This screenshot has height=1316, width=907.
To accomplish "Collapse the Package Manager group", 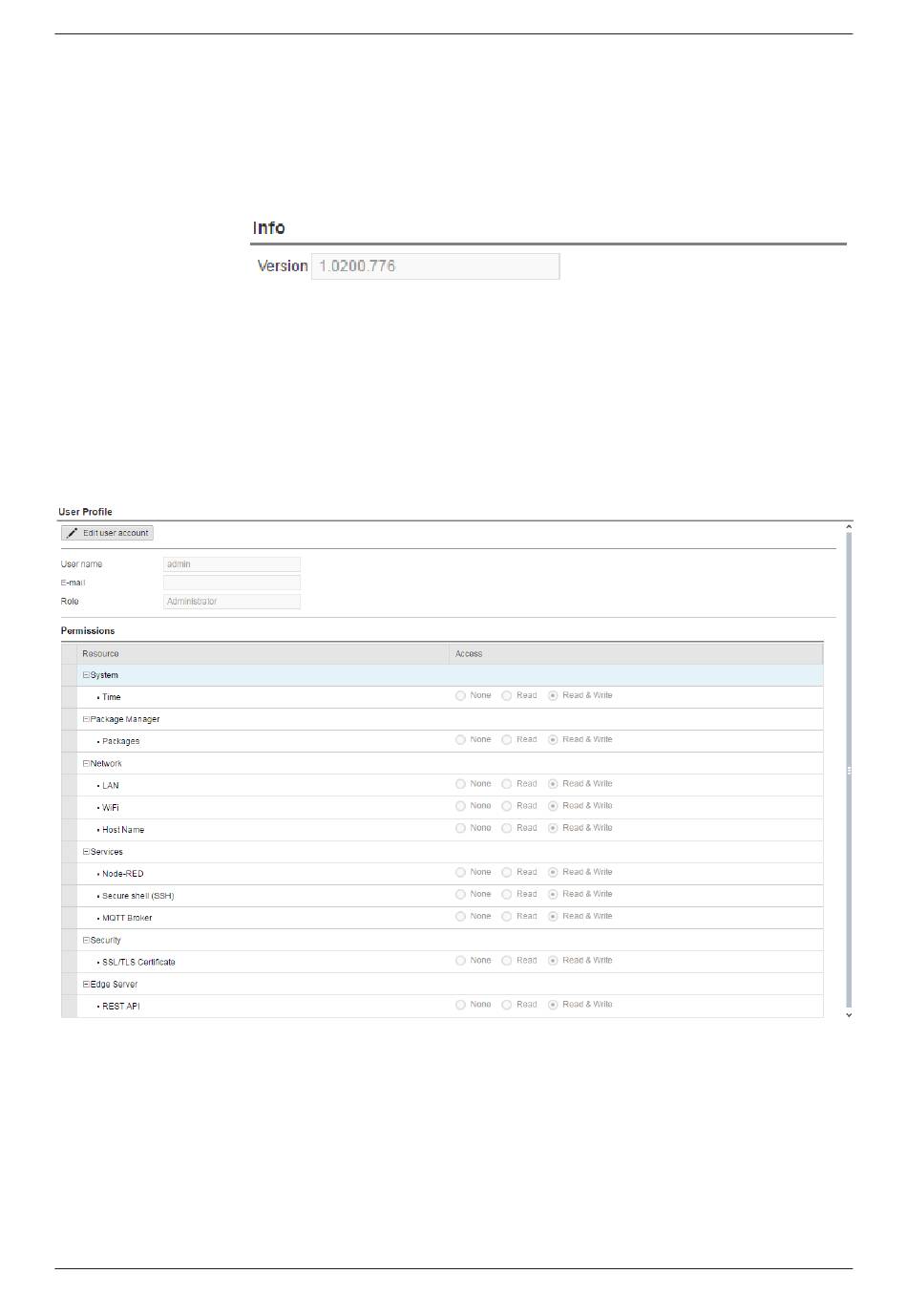I will coord(86,719).
